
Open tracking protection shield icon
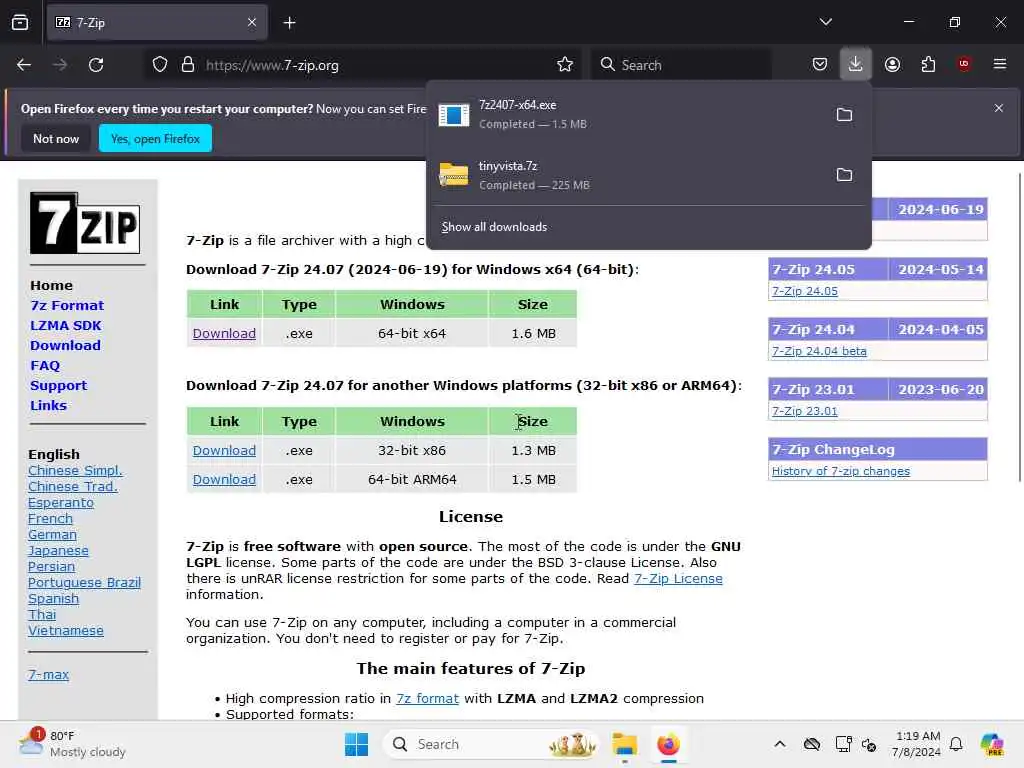[160, 65]
